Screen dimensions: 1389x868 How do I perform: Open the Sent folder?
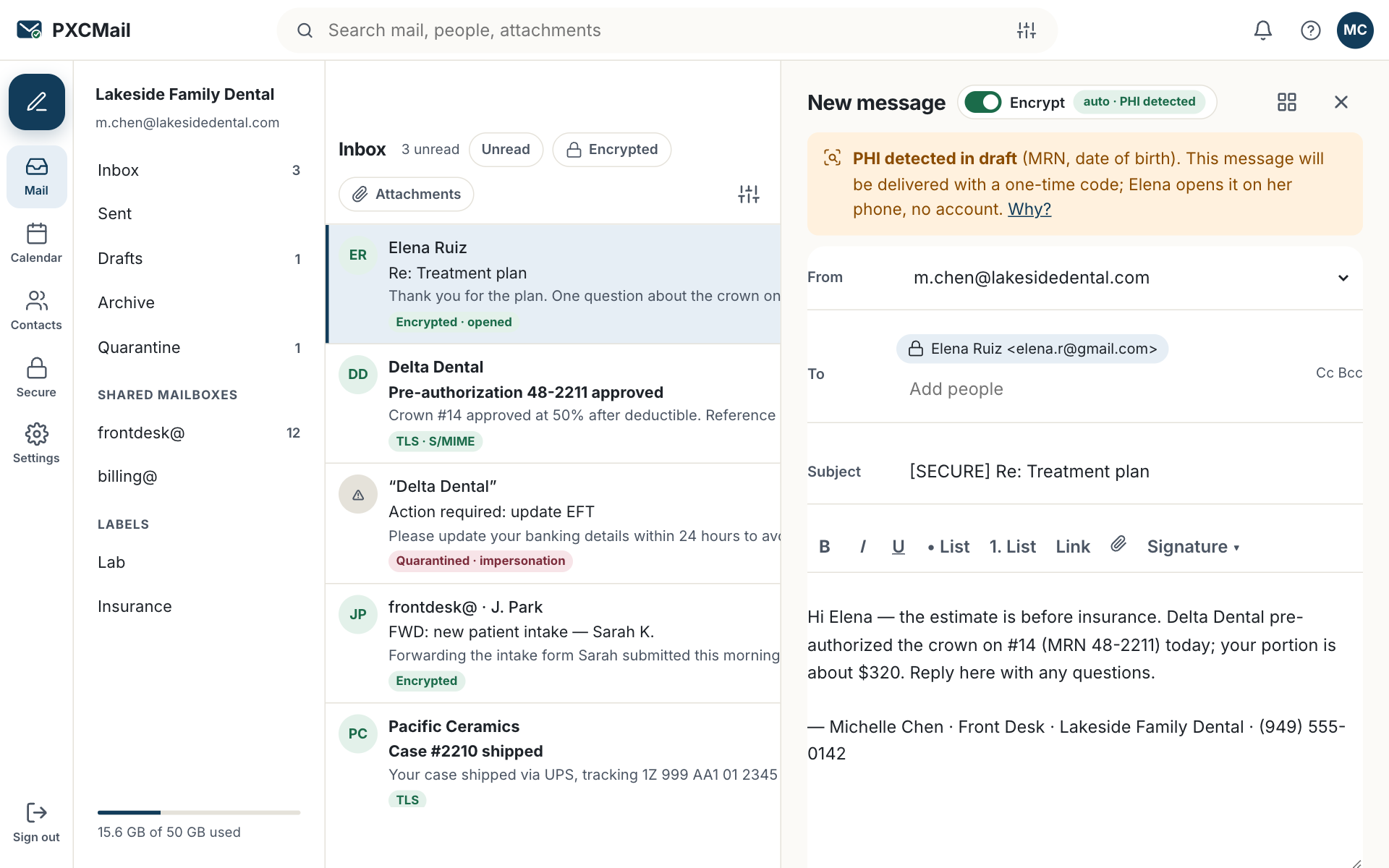[x=199, y=213]
